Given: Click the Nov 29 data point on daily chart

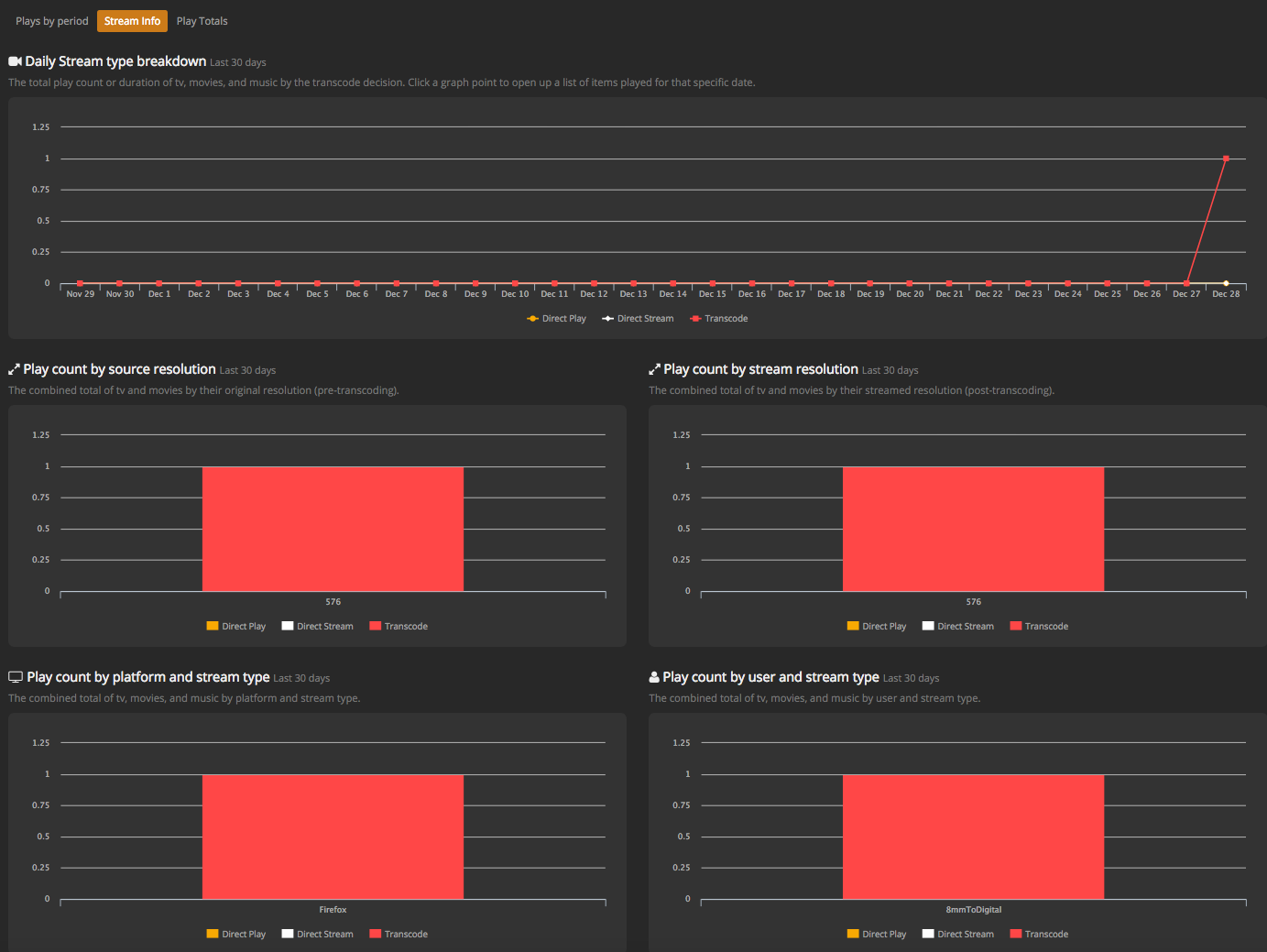Looking at the screenshot, I should click(81, 283).
